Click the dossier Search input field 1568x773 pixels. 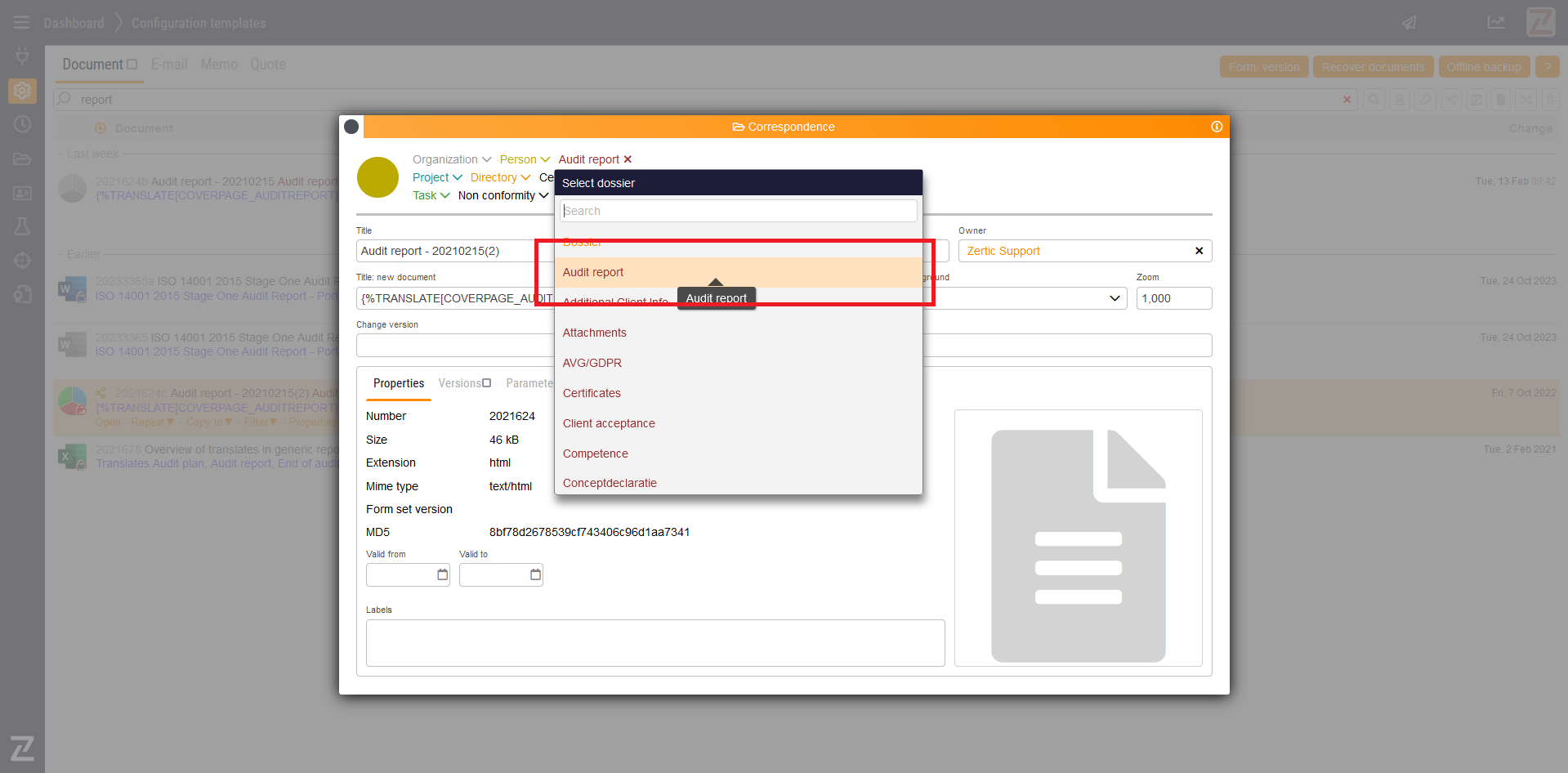click(738, 211)
